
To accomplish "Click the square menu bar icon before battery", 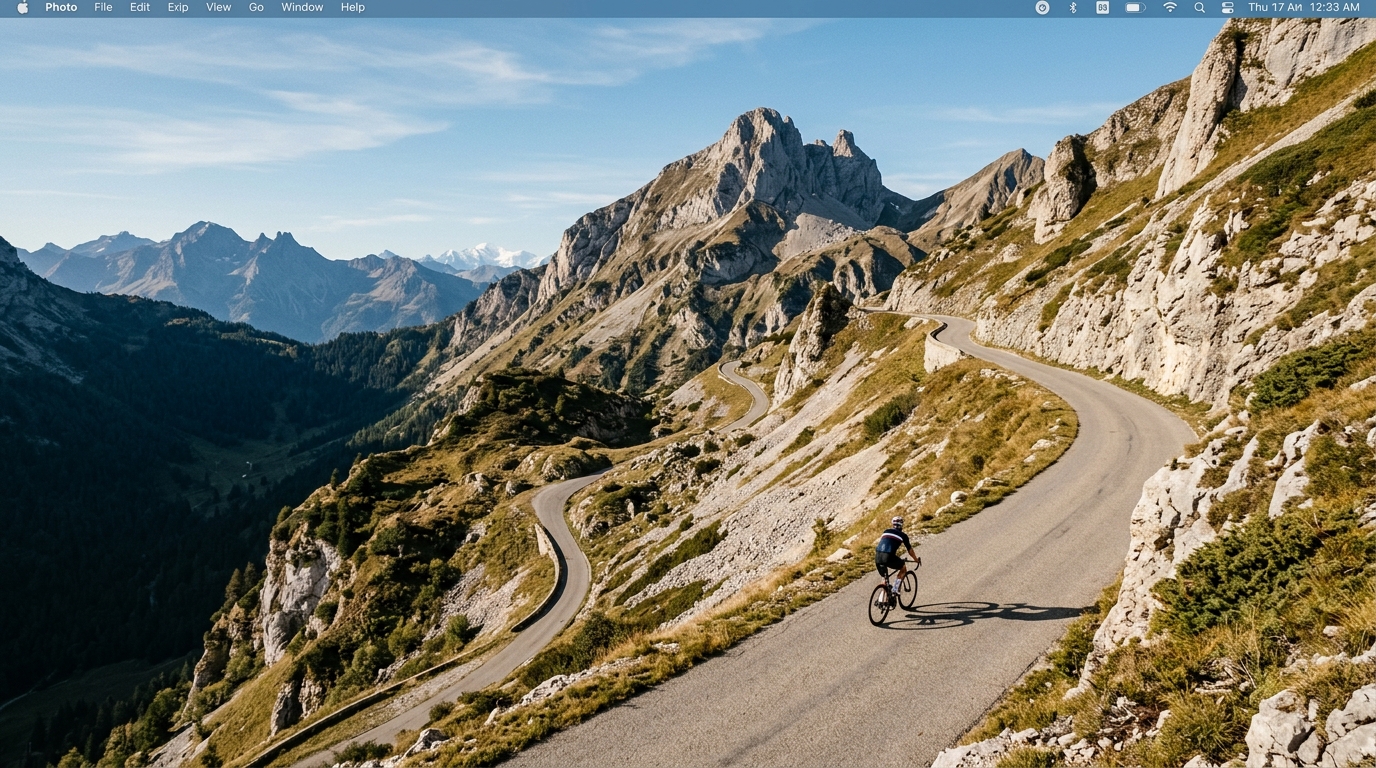I will 1102,7.
